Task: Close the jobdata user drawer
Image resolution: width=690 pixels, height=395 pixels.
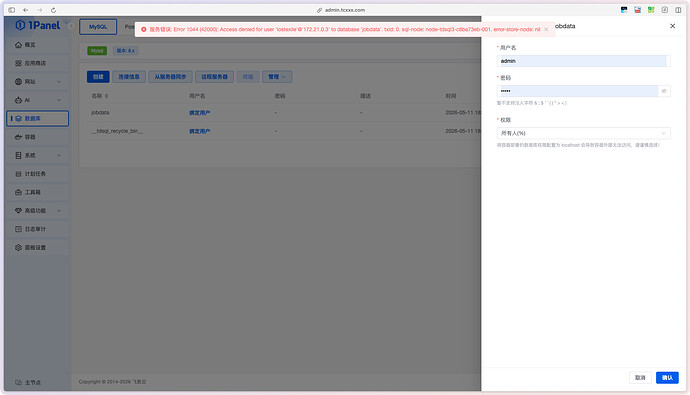Action: 672,26
